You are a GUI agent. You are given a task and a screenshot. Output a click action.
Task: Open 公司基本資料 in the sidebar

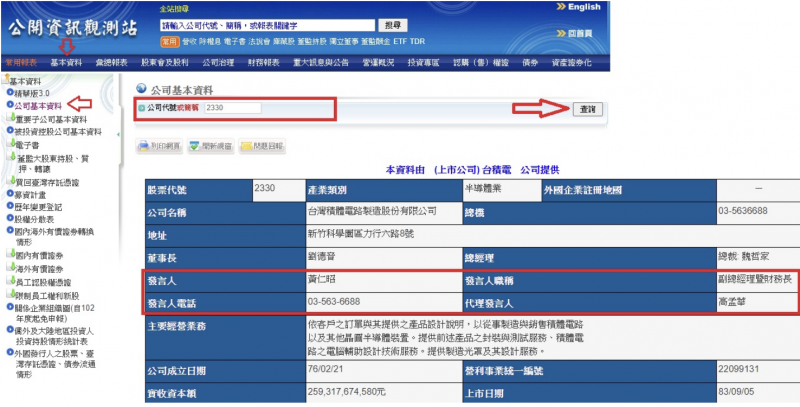tap(38, 106)
